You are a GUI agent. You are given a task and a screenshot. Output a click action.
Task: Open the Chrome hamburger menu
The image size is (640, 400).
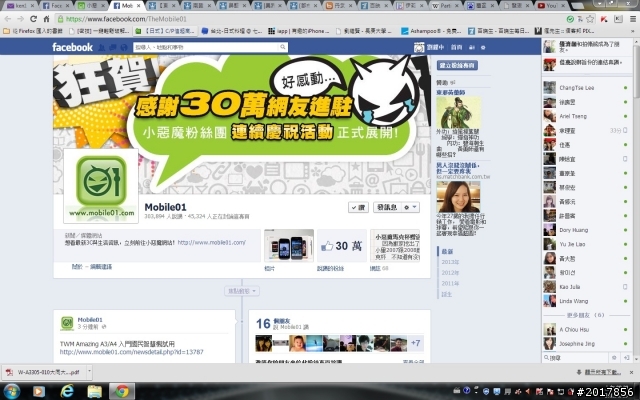[x=633, y=19]
